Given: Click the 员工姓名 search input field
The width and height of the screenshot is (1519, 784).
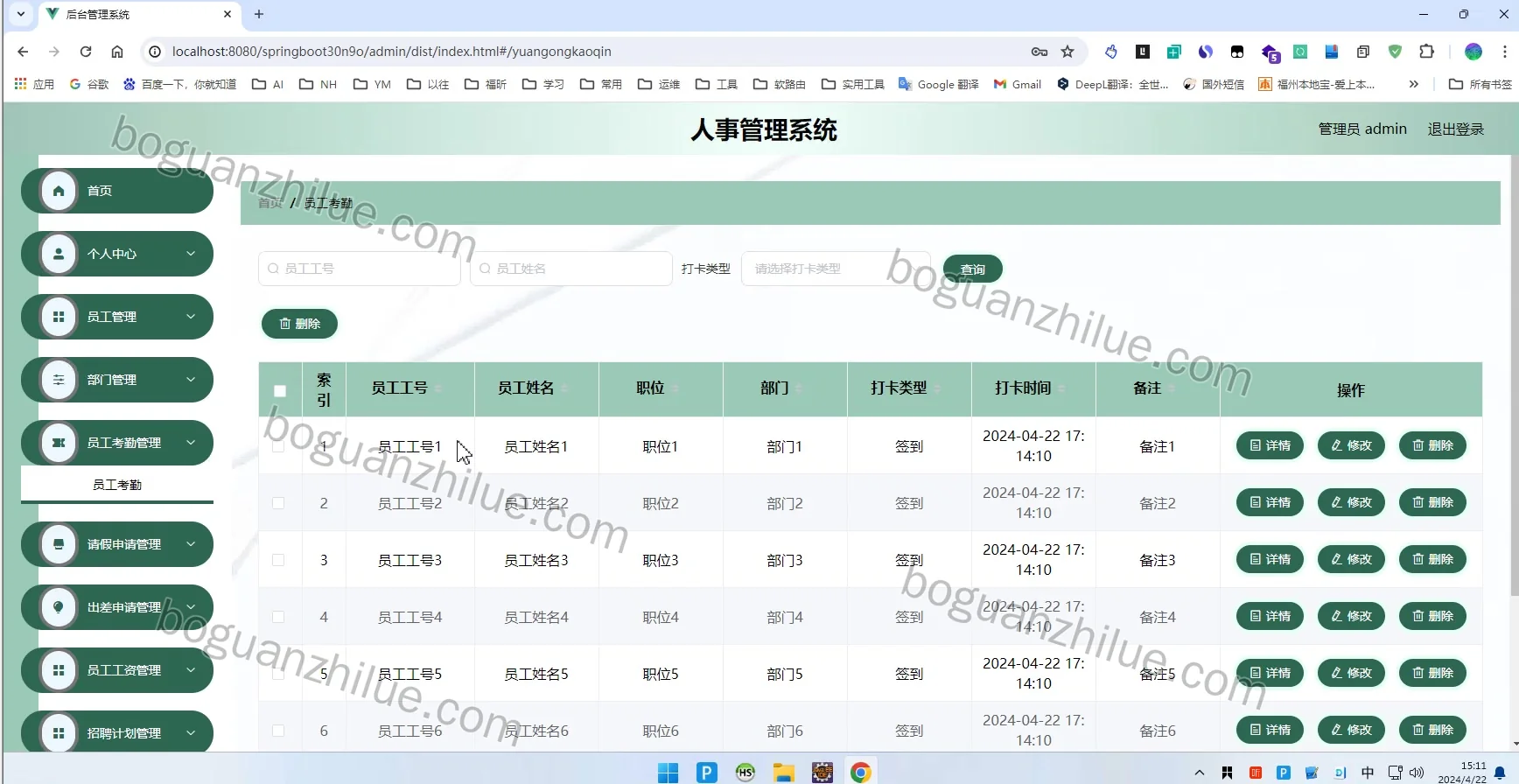Looking at the screenshot, I should tap(571, 269).
